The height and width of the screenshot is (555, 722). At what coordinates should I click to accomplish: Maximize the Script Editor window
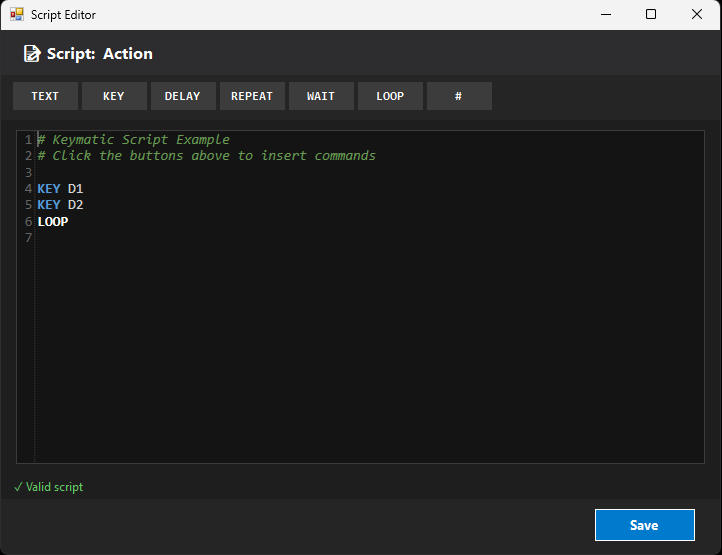651,14
